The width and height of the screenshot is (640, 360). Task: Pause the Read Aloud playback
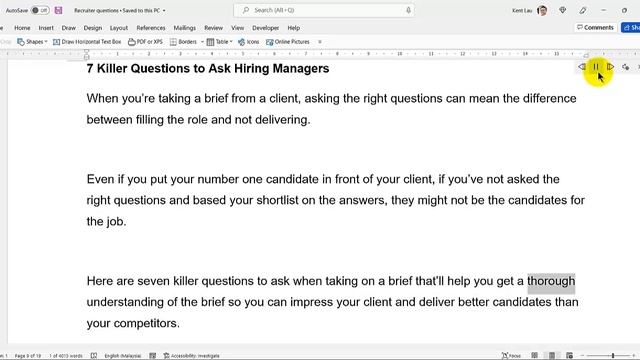(x=596, y=67)
